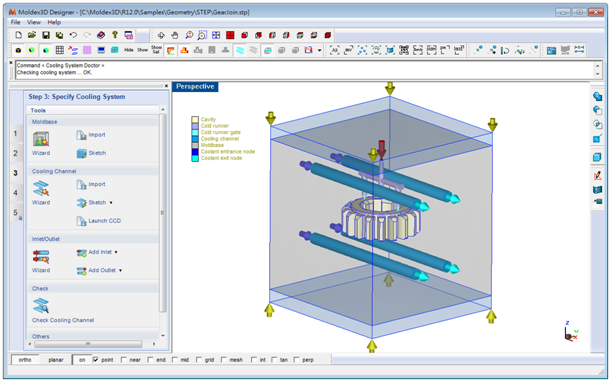Viewport: 611px width, 382px height.
Task: Toggle the point snap checkbox
Action: click(95, 360)
